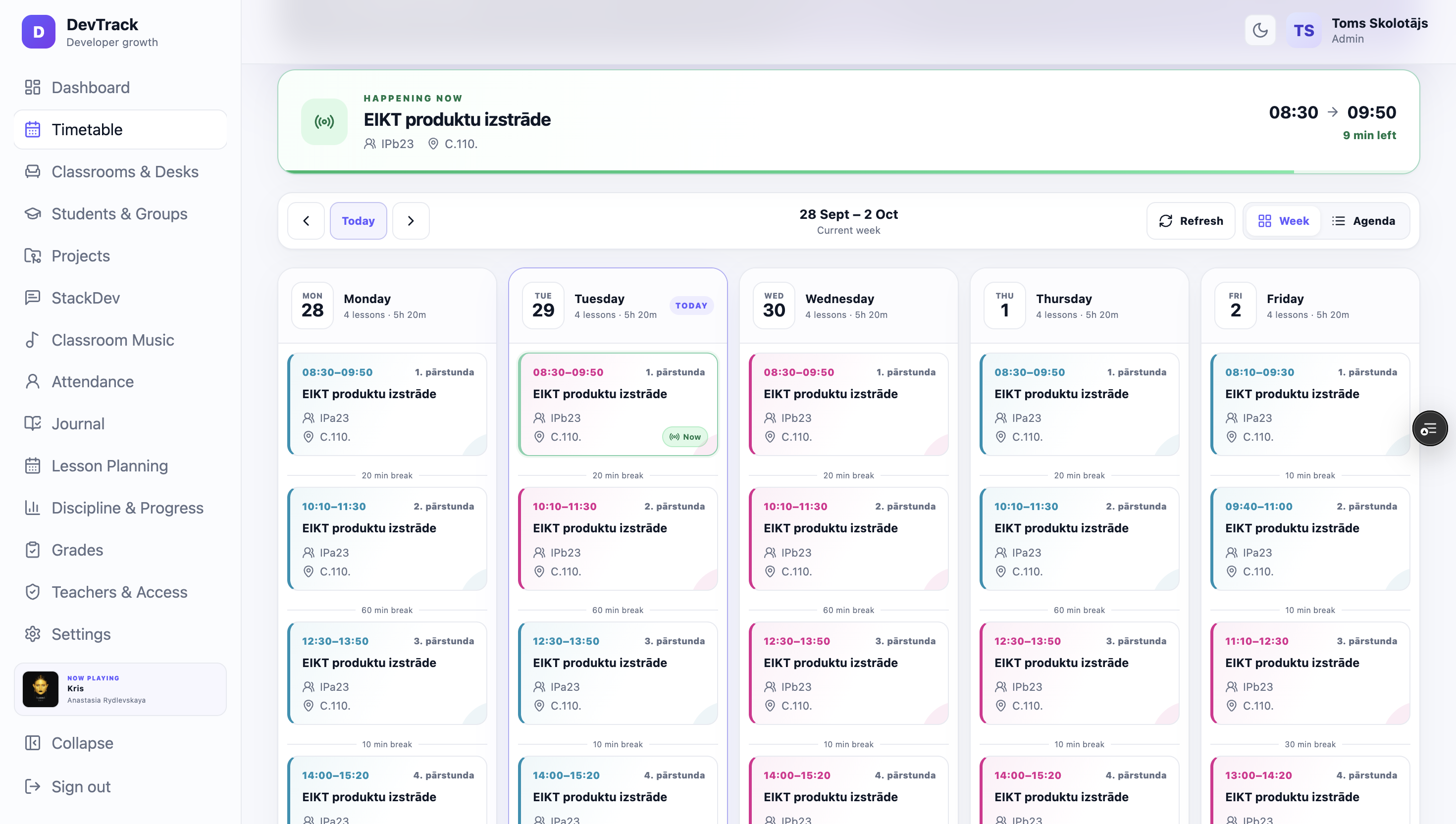Screen dimensions: 1456x824
Task: Open the Toms Skolotājs user profile
Action: click(x=1357, y=31)
